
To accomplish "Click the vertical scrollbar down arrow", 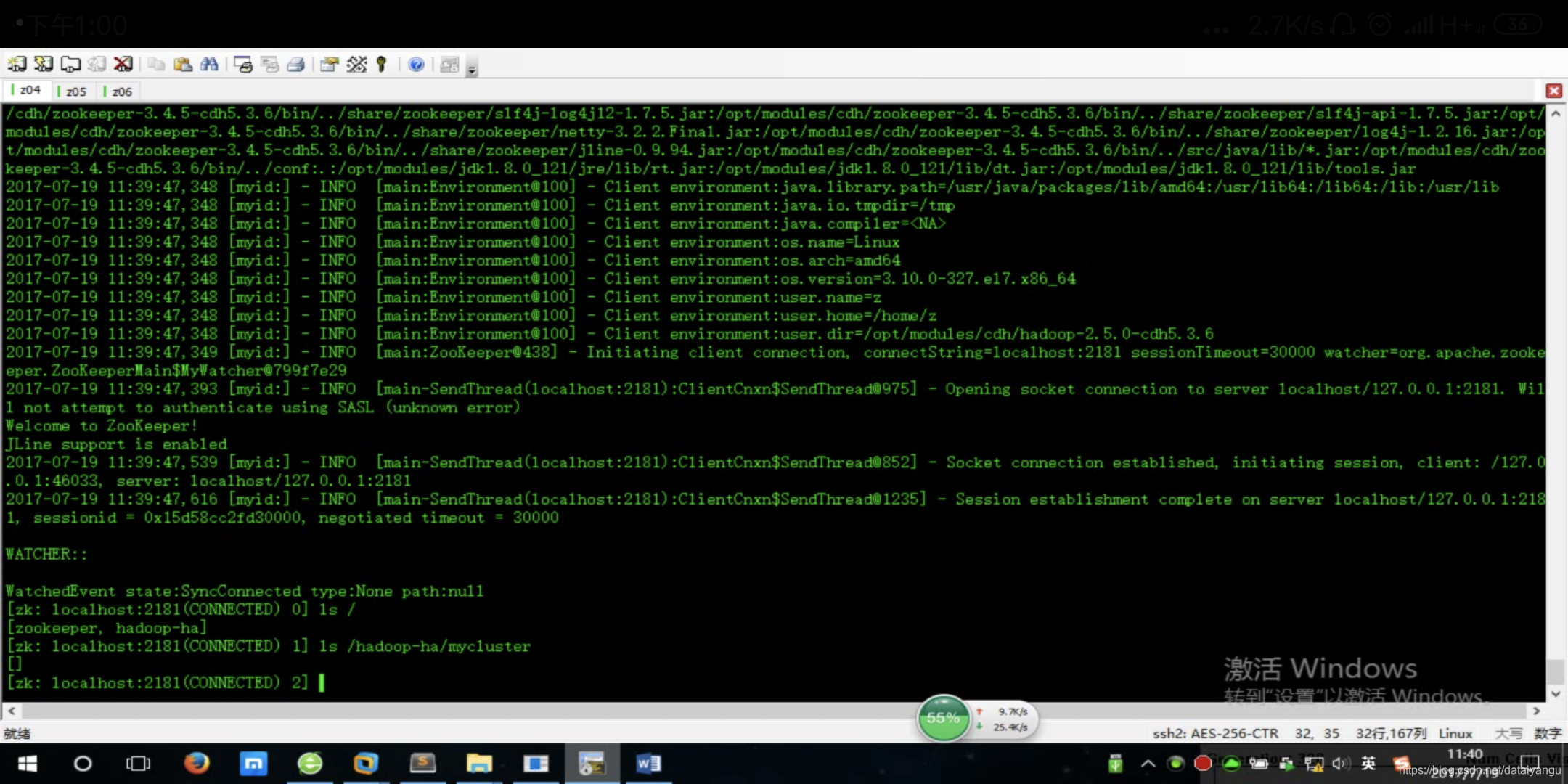I will pyautogui.click(x=1556, y=694).
